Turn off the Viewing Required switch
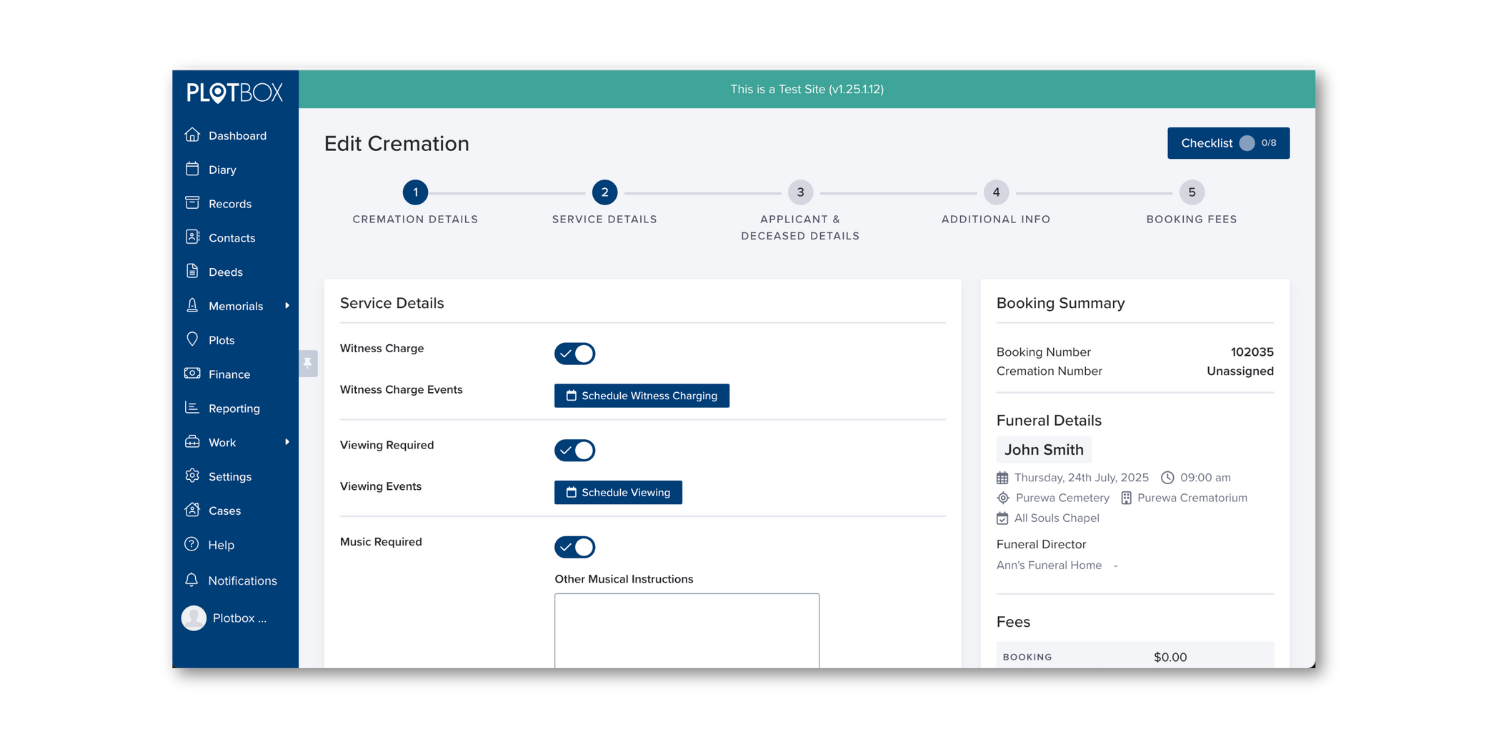1500x750 pixels. pyautogui.click(x=575, y=450)
